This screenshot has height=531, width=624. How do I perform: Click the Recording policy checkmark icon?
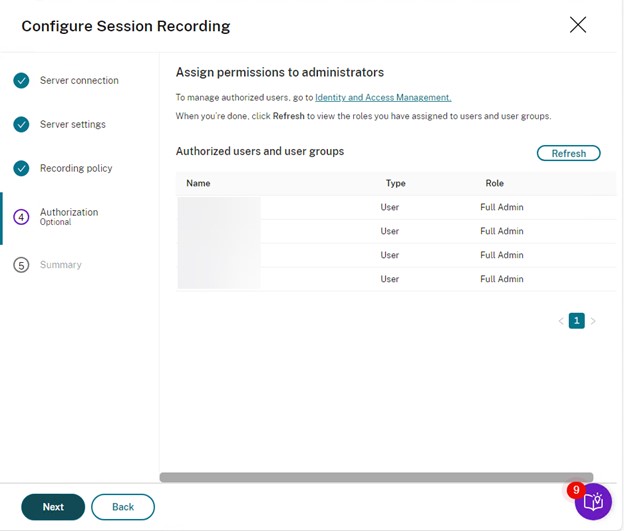[x=21, y=169]
